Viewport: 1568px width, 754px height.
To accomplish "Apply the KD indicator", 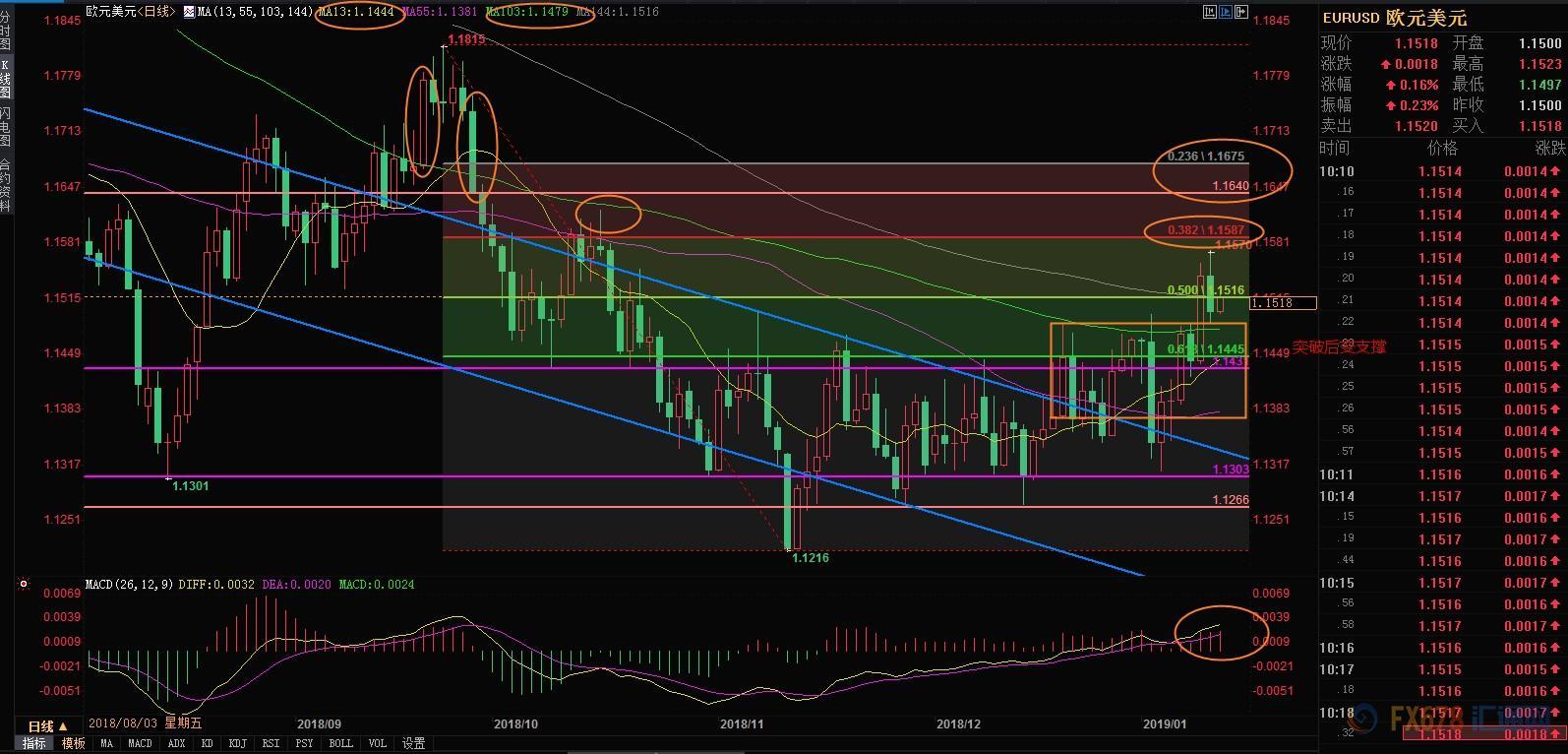I will click(x=208, y=744).
